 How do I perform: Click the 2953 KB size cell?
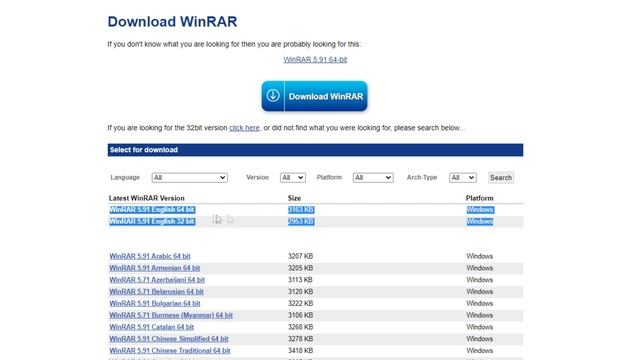[x=301, y=222]
